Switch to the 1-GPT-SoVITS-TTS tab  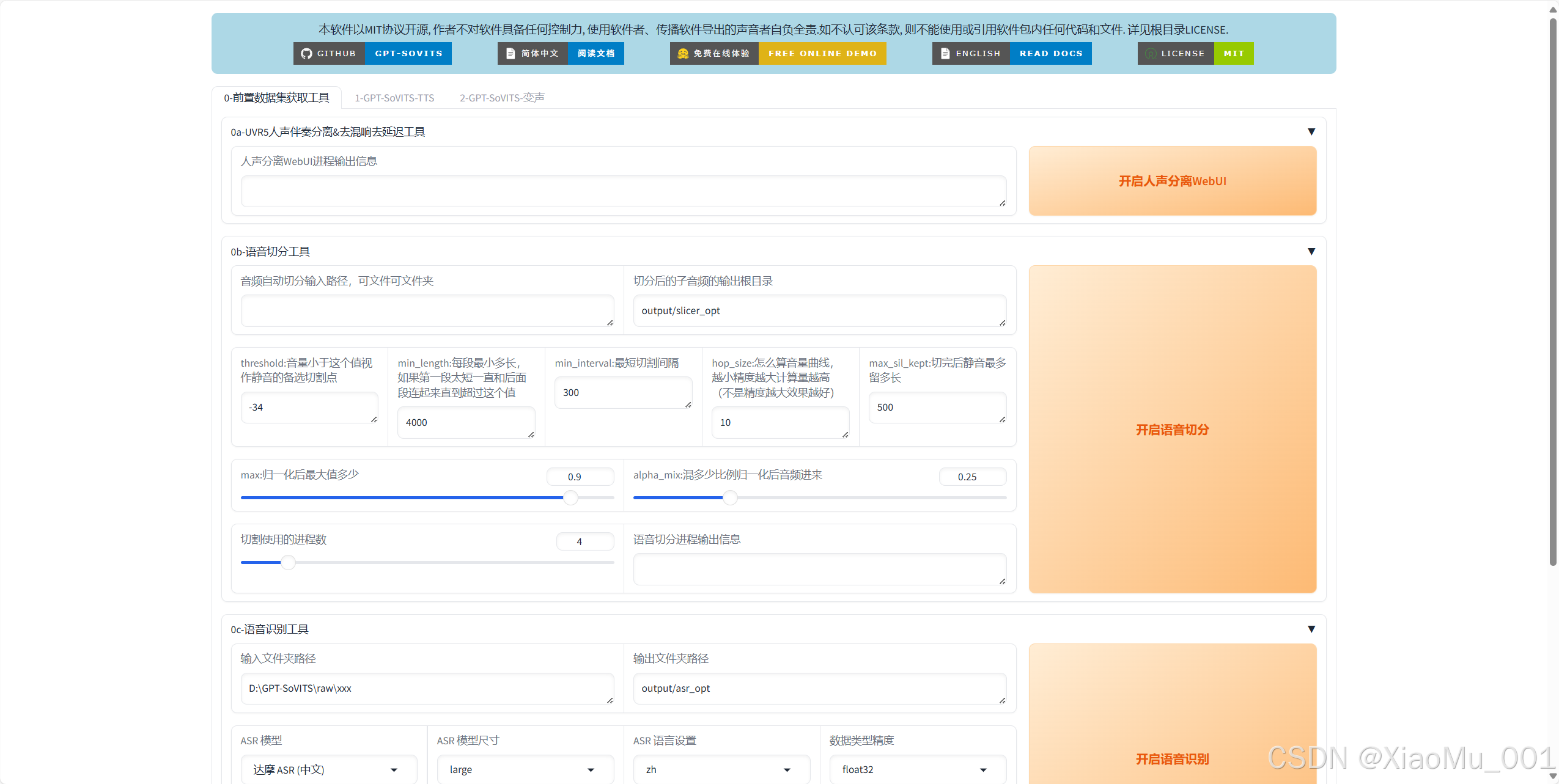(394, 97)
